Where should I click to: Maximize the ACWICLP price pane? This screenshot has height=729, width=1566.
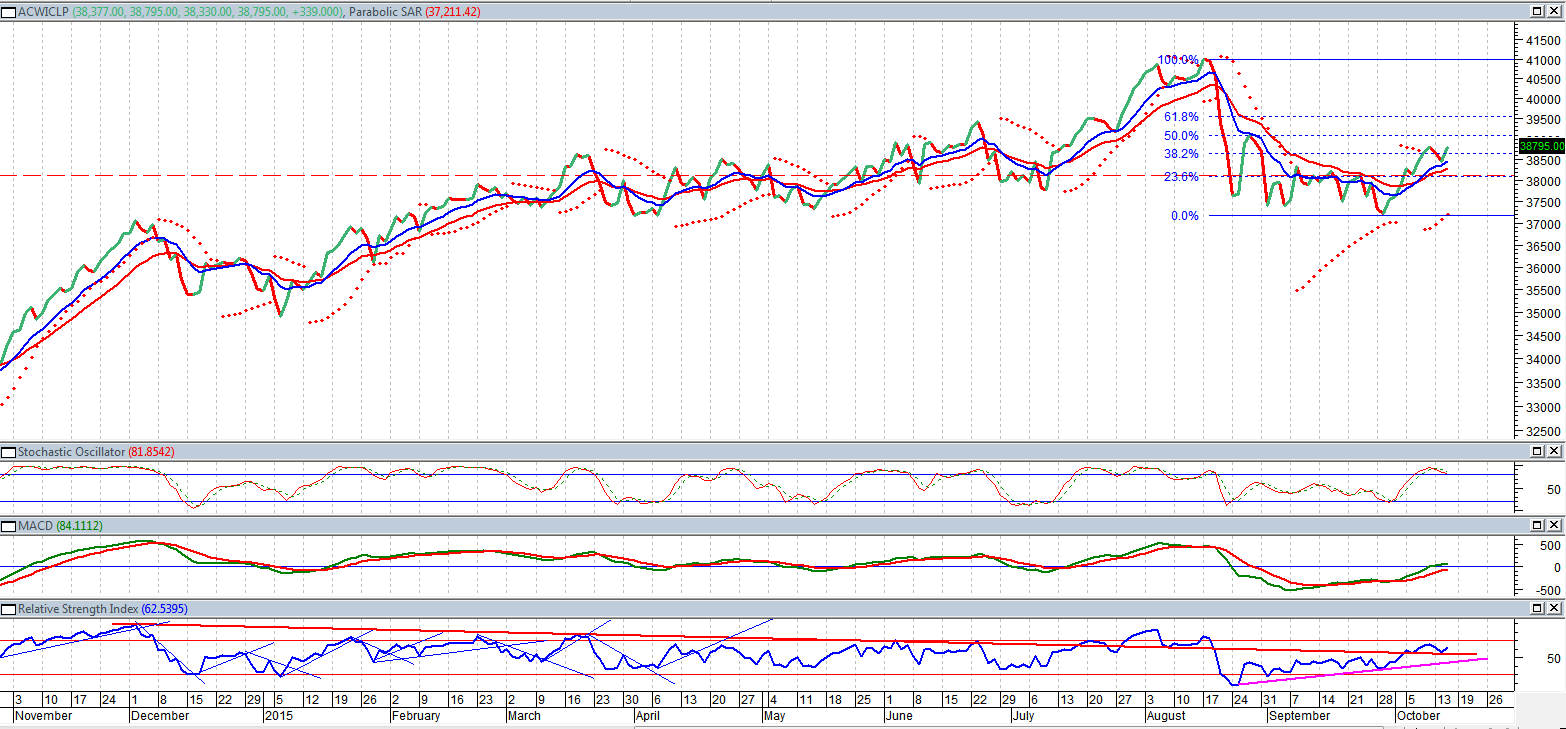point(1539,11)
